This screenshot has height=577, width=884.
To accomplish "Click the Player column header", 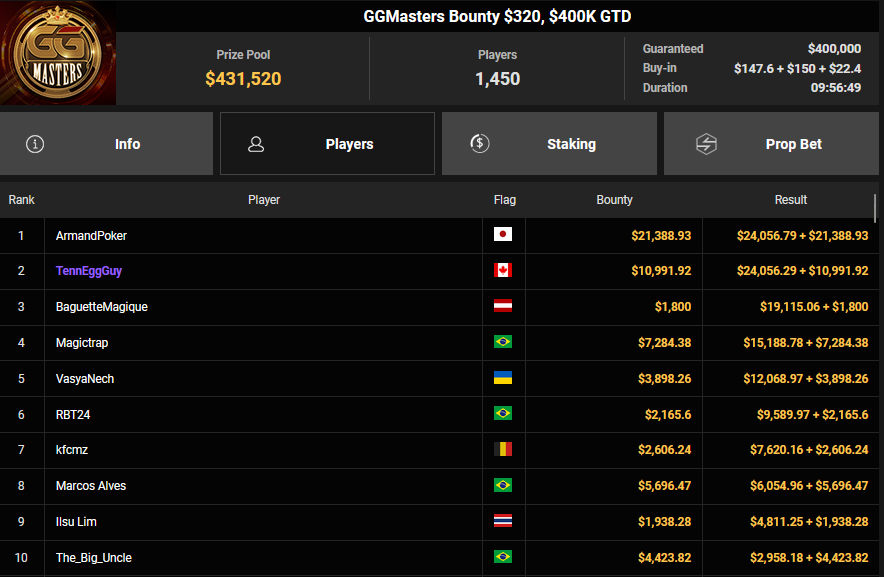I will point(264,200).
